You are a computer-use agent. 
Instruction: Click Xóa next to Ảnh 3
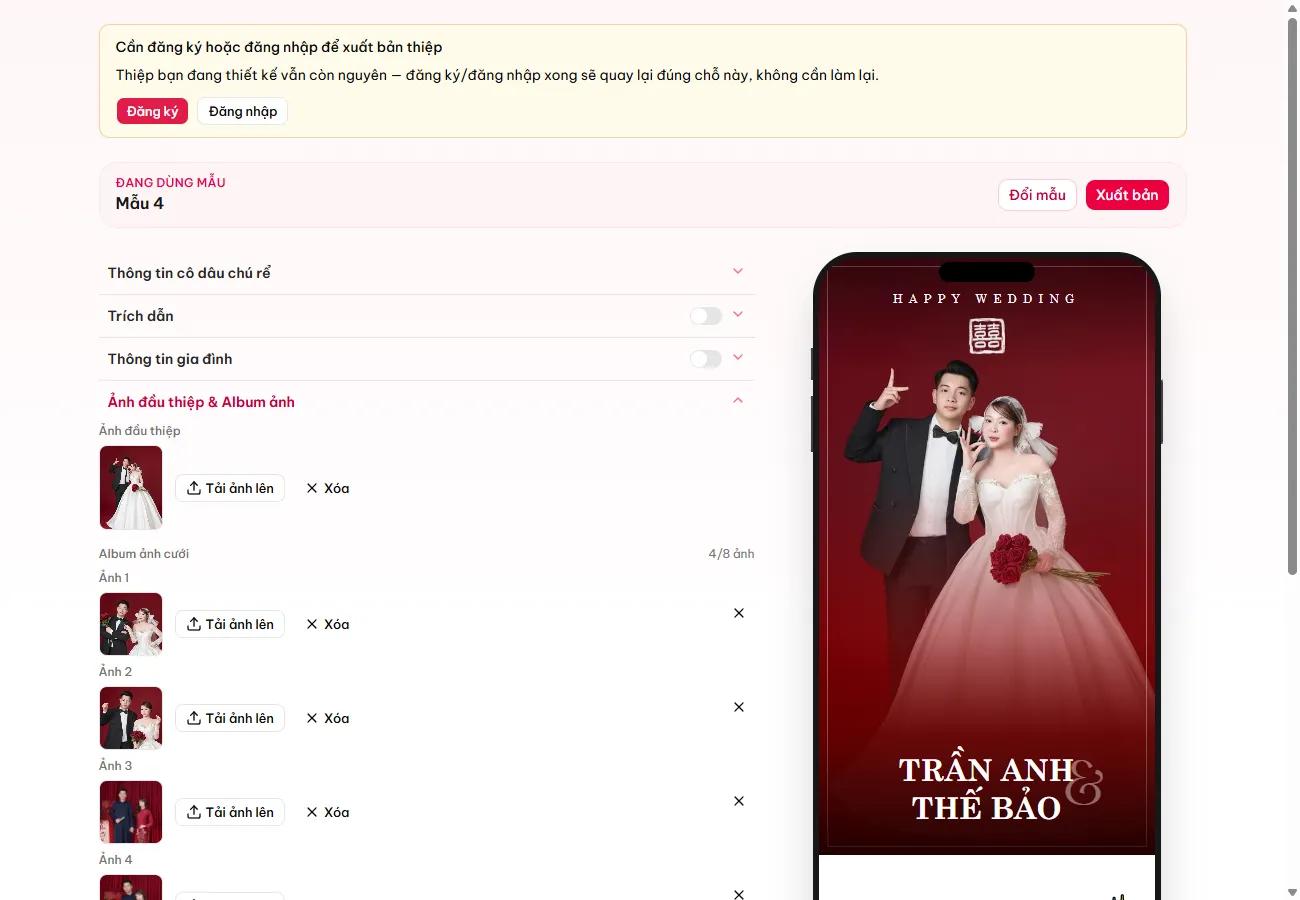pyautogui.click(x=327, y=812)
